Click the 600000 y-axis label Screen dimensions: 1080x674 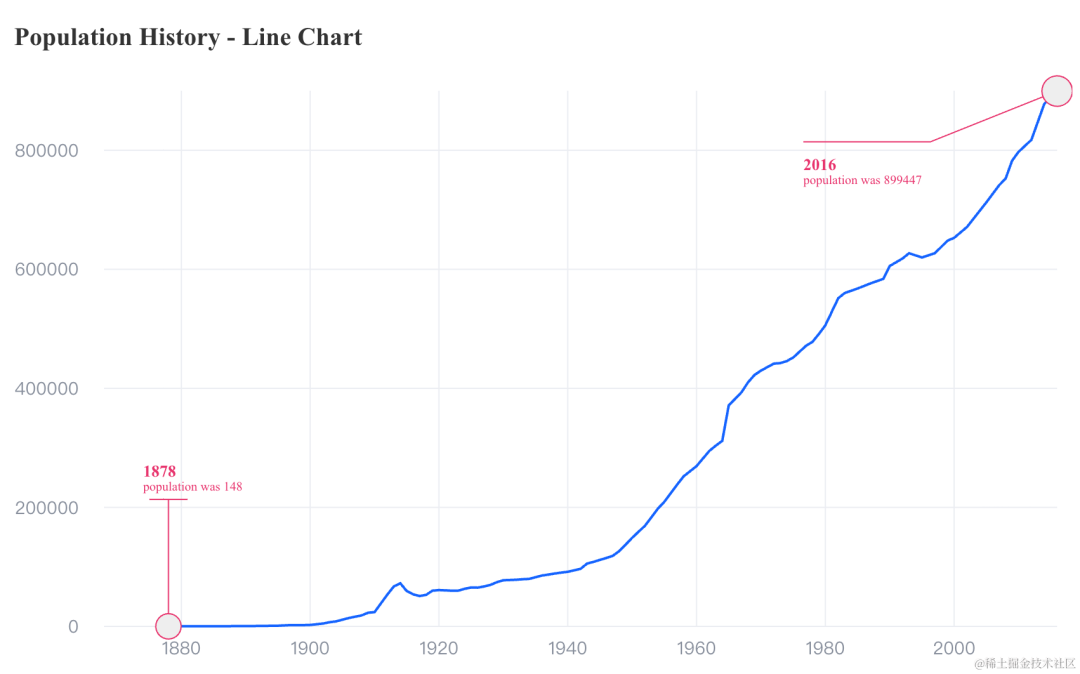(x=47, y=270)
